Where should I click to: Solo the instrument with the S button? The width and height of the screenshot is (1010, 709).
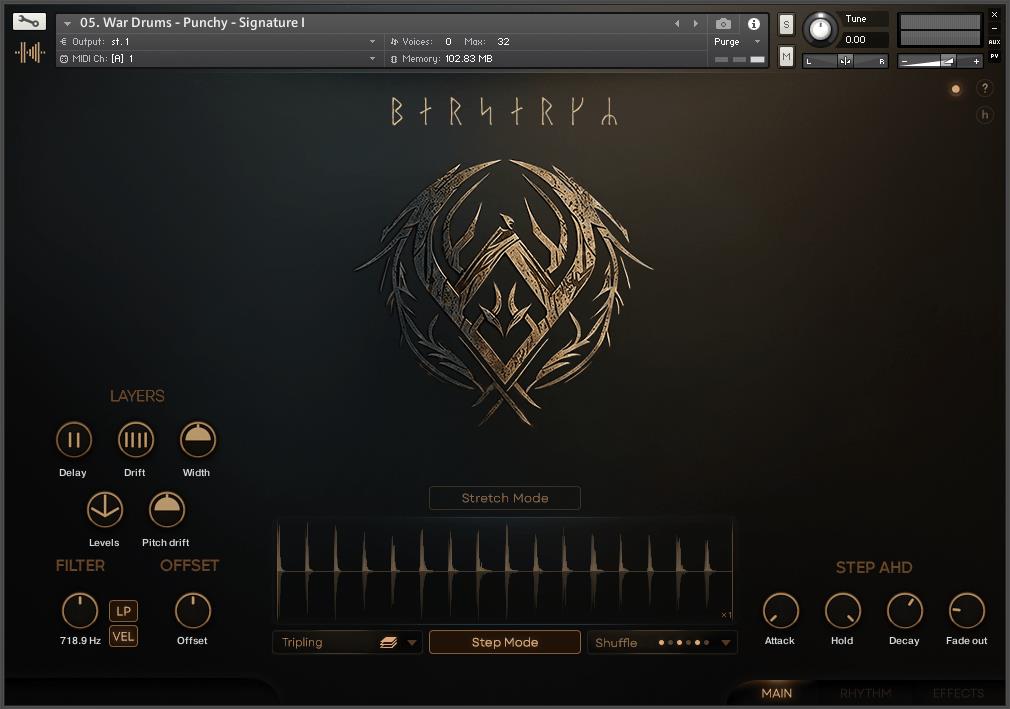point(786,24)
